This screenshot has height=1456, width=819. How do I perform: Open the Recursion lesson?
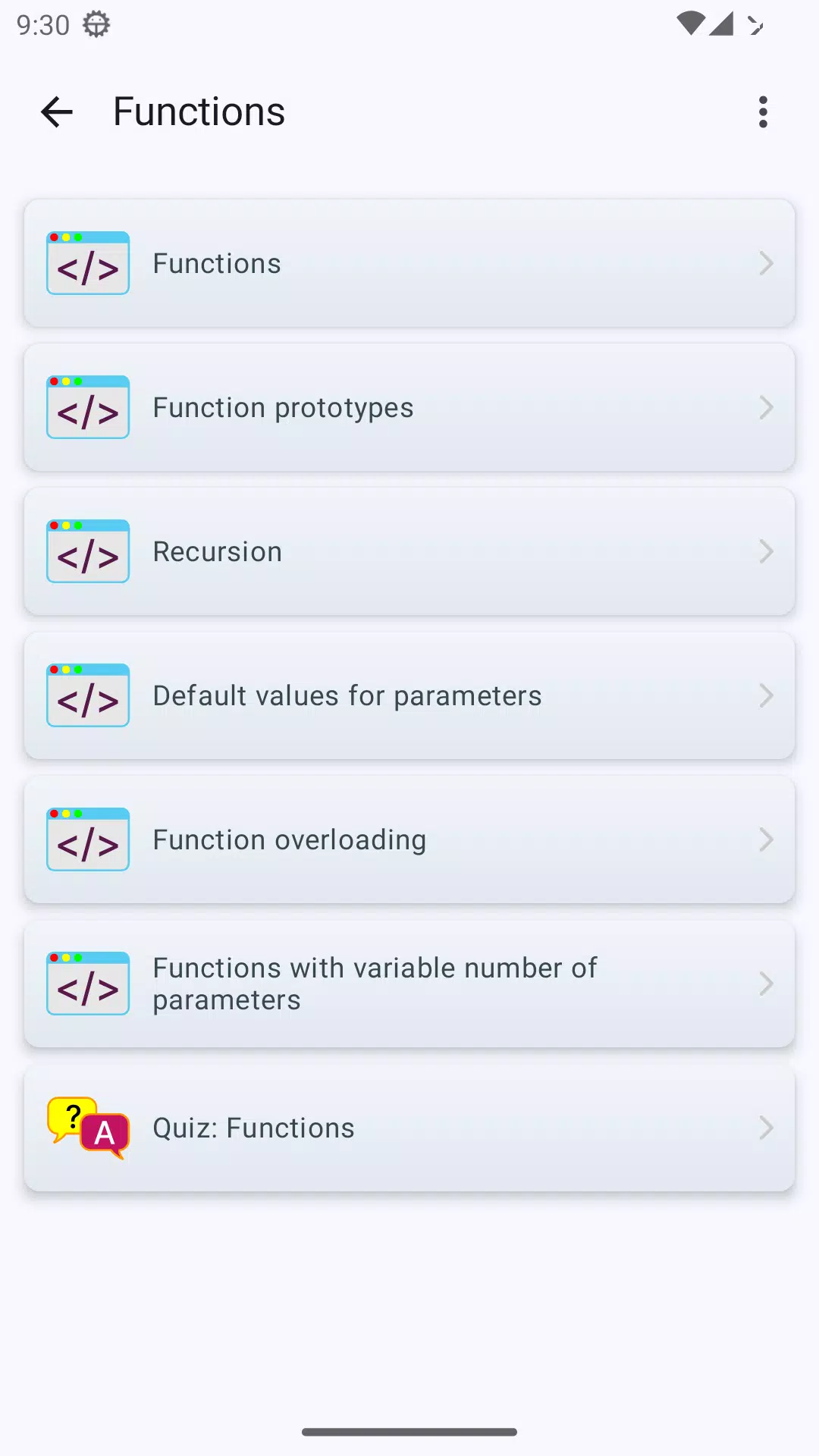[x=409, y=551]
